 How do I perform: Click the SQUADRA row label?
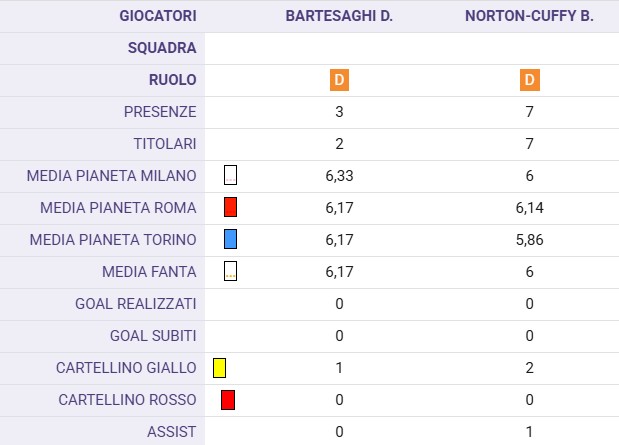(x=162, y=48)
